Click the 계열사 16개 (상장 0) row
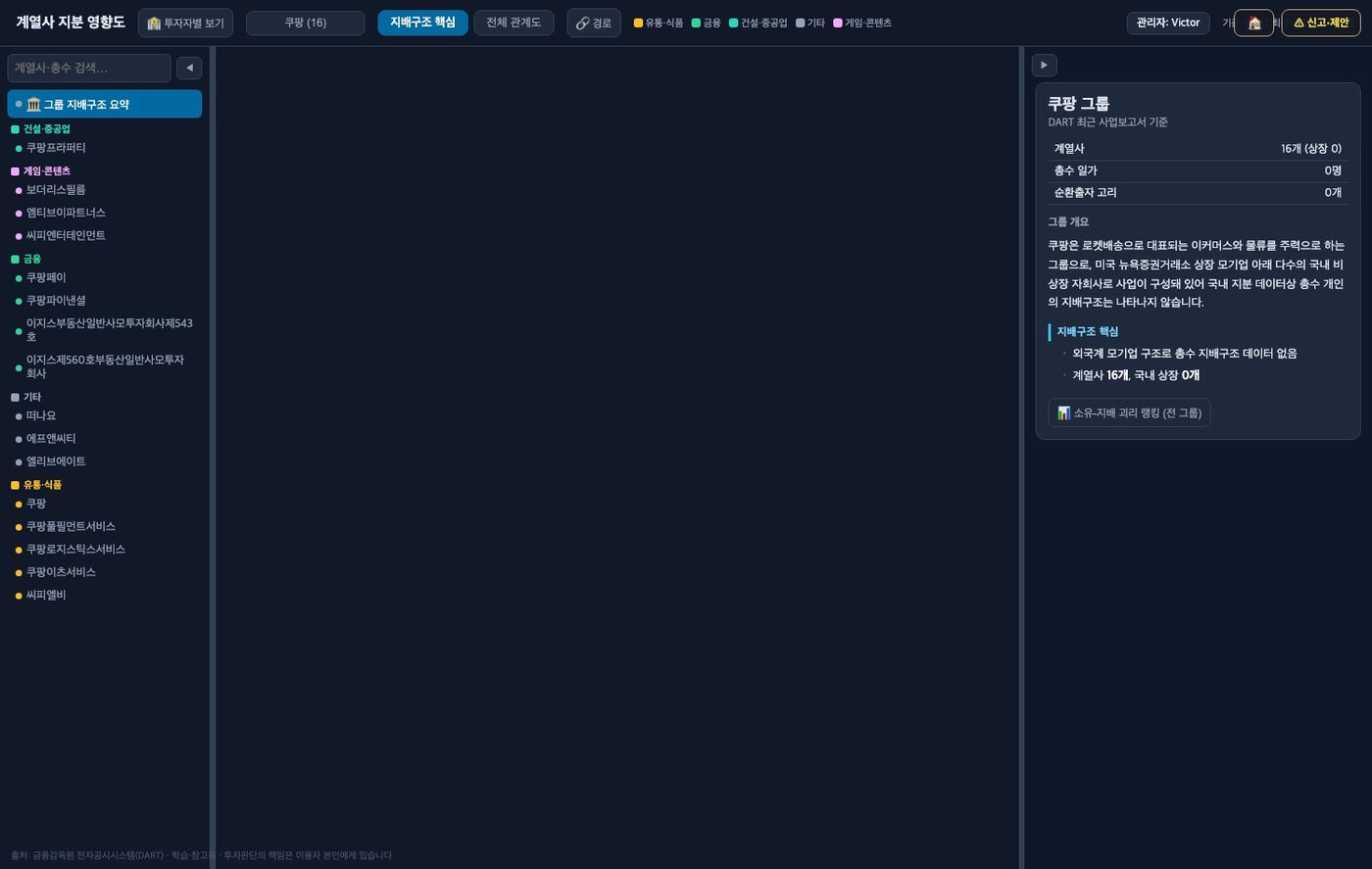Image resolution: width=1372 pixels, height=869 pixels. 1198,149
